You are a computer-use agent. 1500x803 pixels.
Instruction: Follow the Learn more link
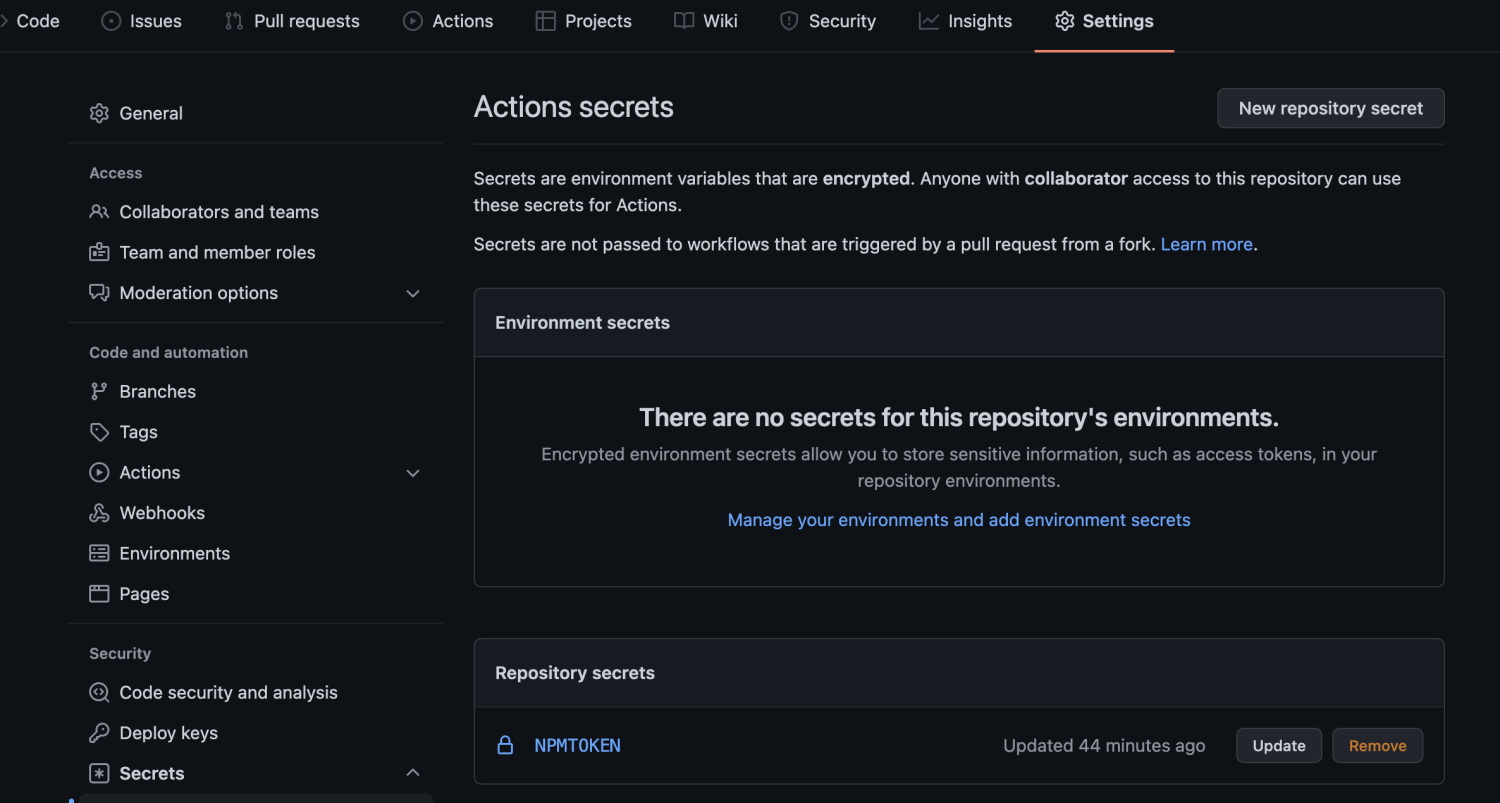(x=1206, y=244)
